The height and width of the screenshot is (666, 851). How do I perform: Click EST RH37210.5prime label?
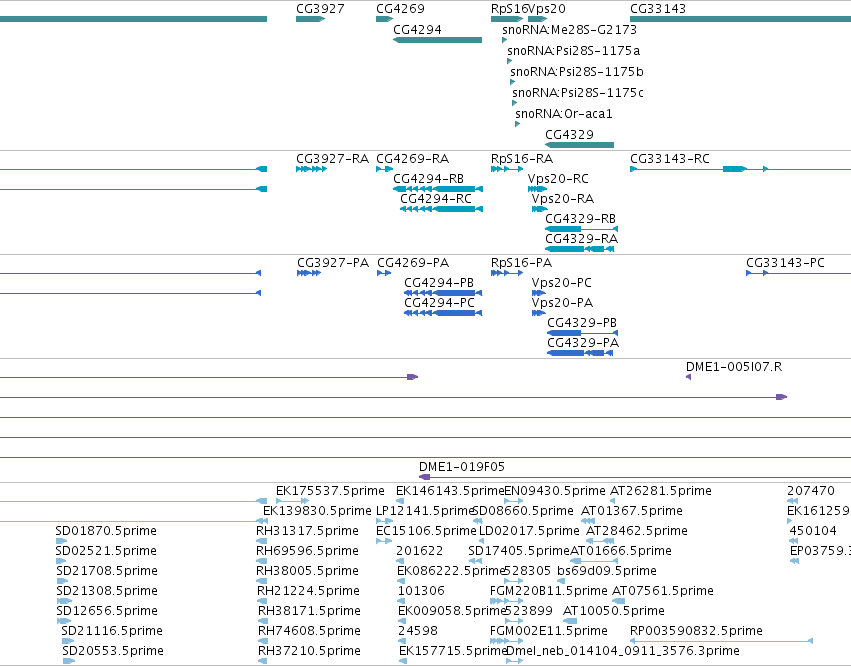309,651
